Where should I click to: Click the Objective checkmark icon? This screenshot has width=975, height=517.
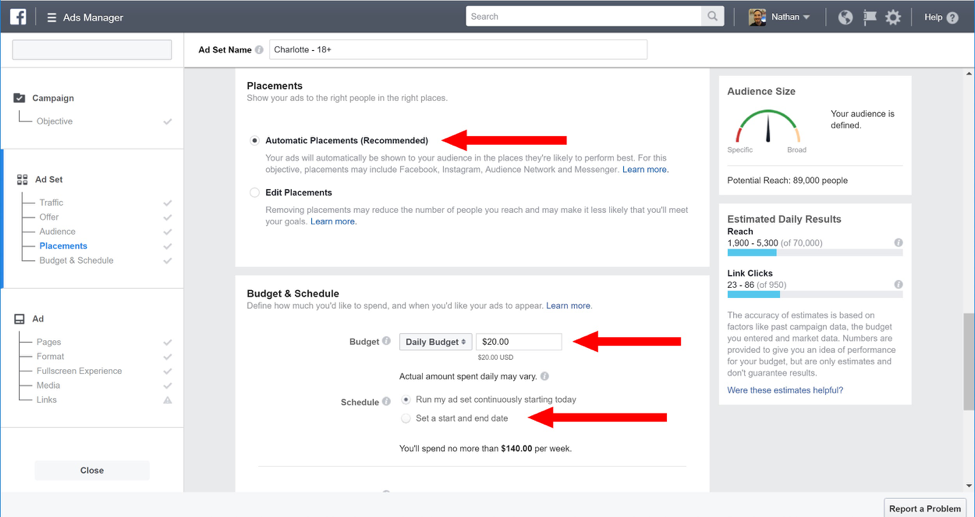(167, 121)
